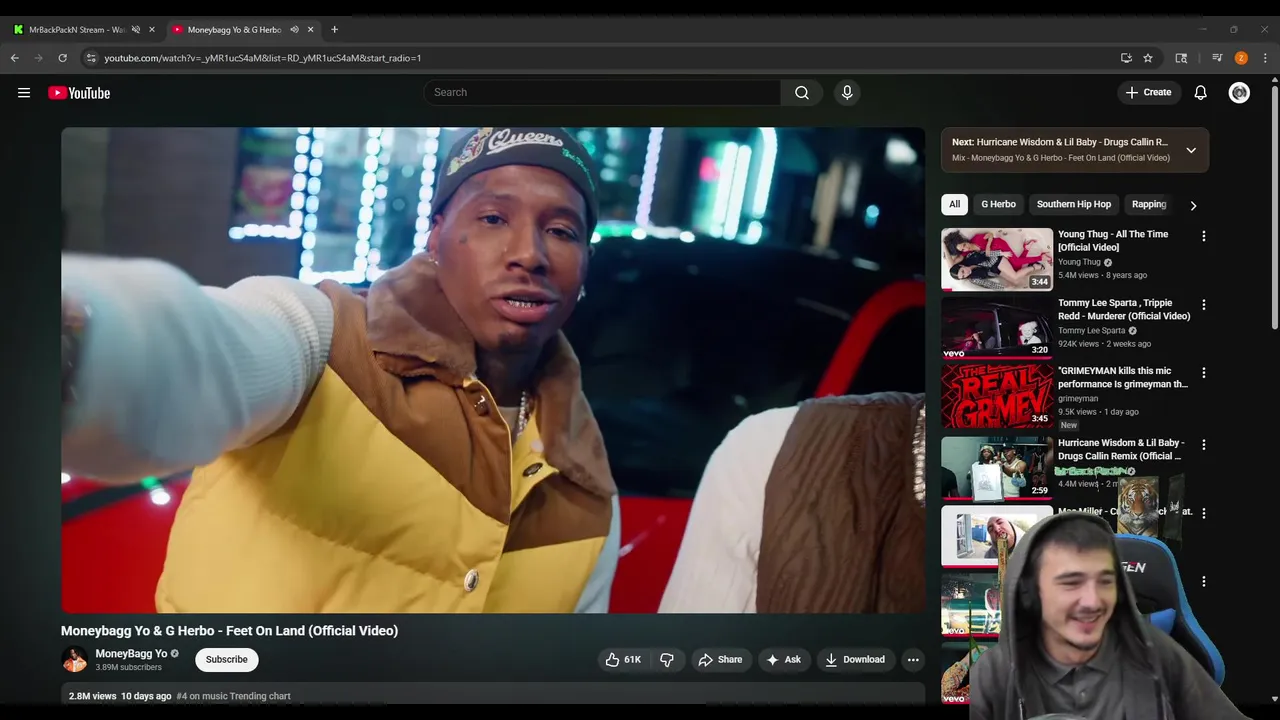Download the Feet On Land video
The image size is (1280, 720).
(x=855, y=660)
